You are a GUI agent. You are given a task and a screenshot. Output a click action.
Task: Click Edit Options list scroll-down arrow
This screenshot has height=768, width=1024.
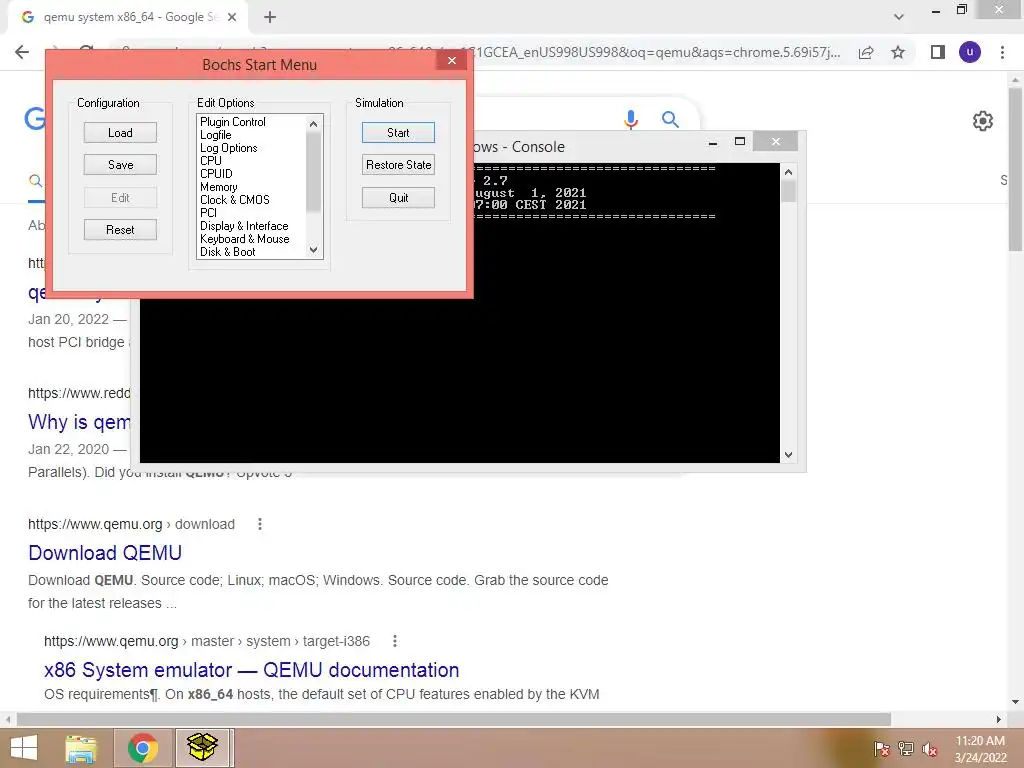[x=313, y=250]
